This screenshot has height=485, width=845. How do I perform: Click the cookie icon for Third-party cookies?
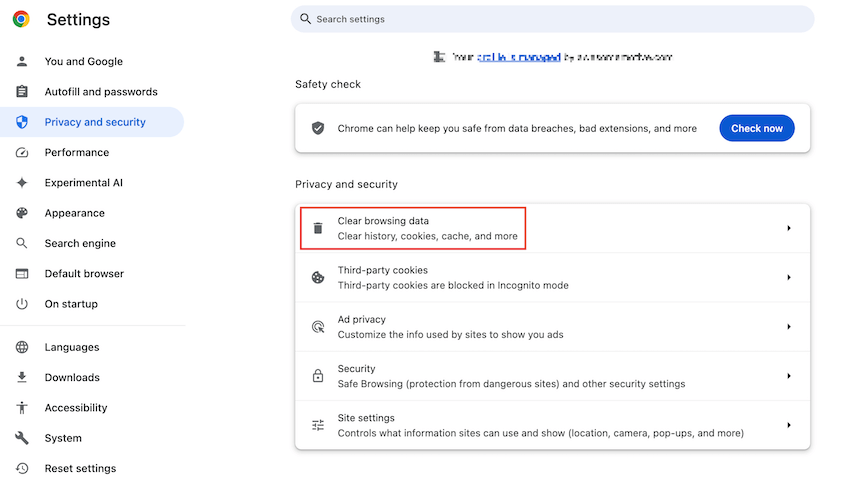click(x=318, y=278)
